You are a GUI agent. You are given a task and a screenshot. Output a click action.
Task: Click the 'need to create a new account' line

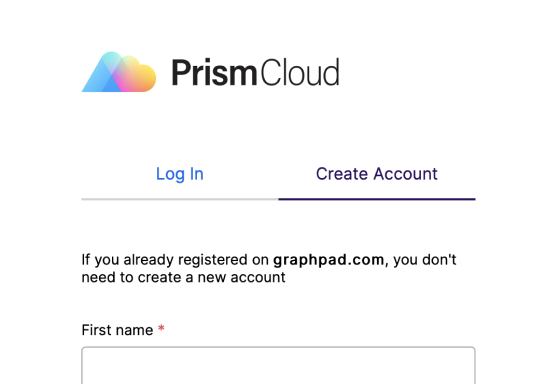[x=183, y=278]
